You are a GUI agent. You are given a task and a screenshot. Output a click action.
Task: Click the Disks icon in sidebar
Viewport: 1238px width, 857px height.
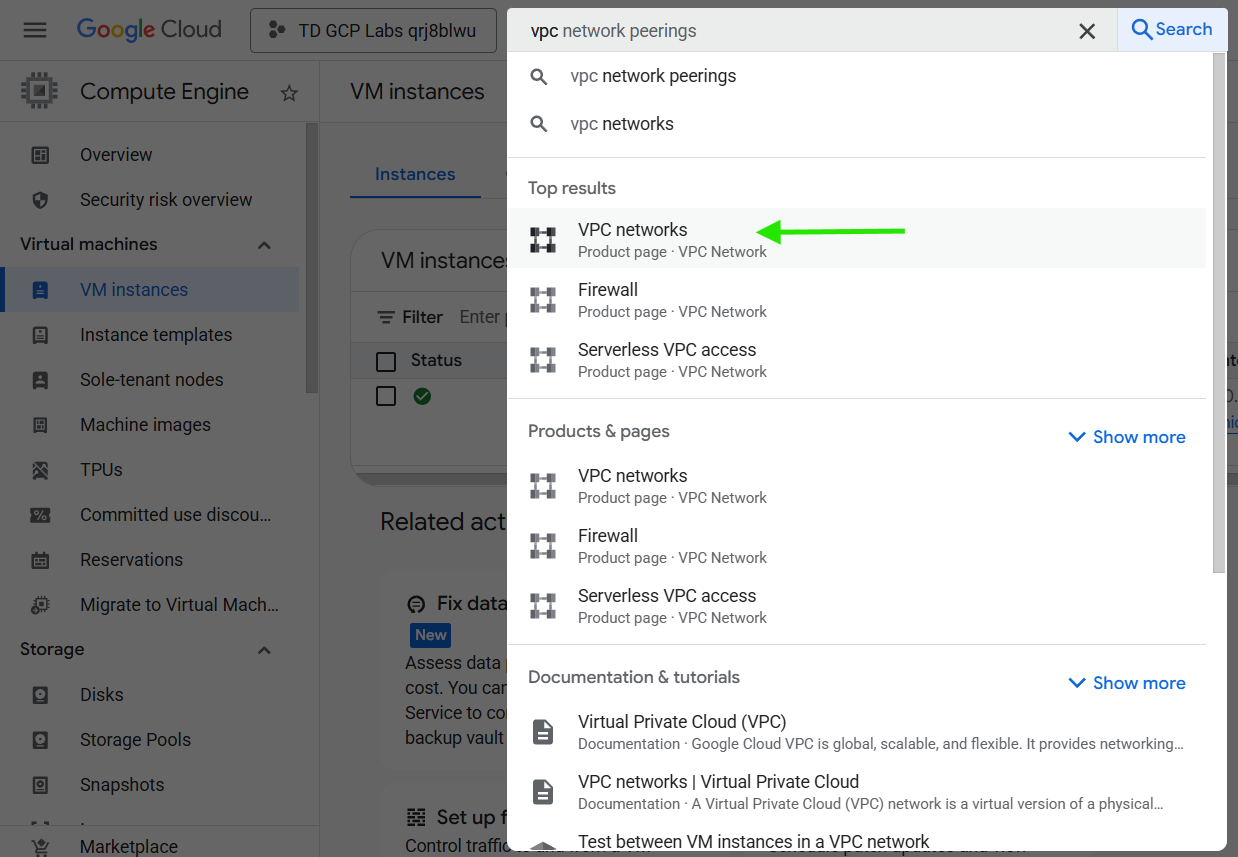click(40, 695)
